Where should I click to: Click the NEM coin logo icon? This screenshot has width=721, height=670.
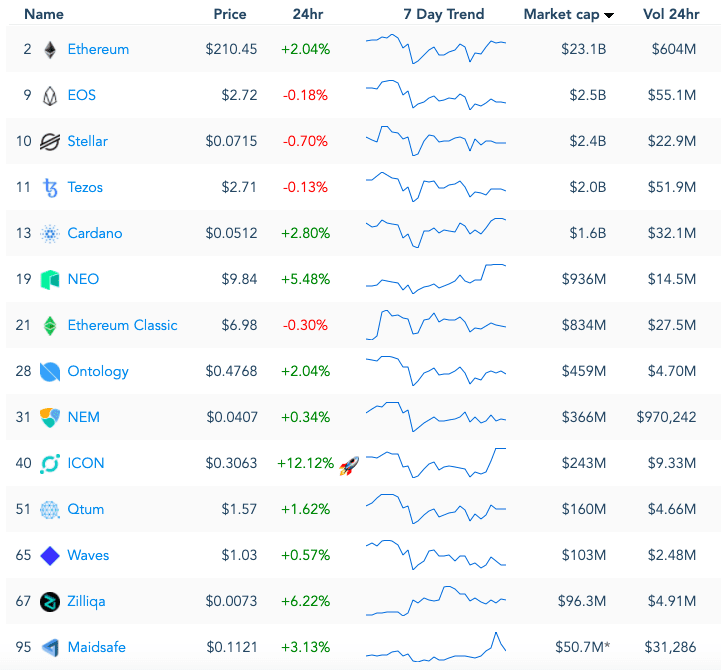click(50, 418)
